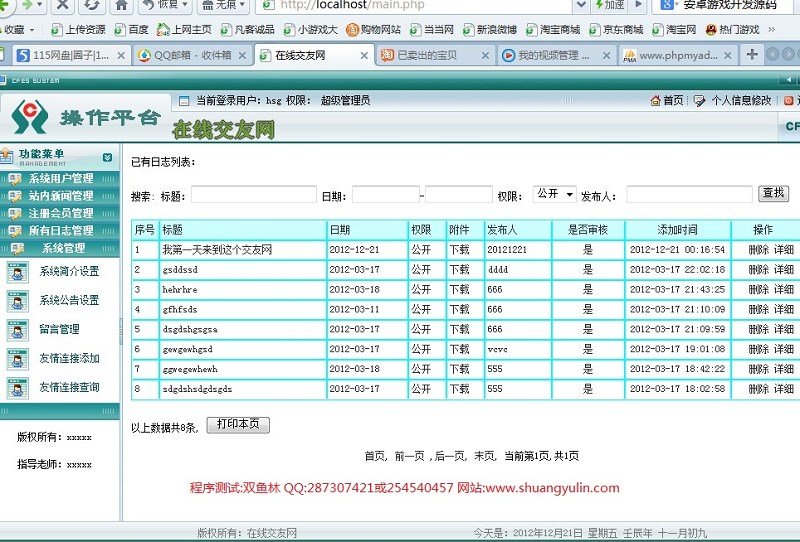
Task: Click browser home toolbar icon
Action: pos(121,5)
